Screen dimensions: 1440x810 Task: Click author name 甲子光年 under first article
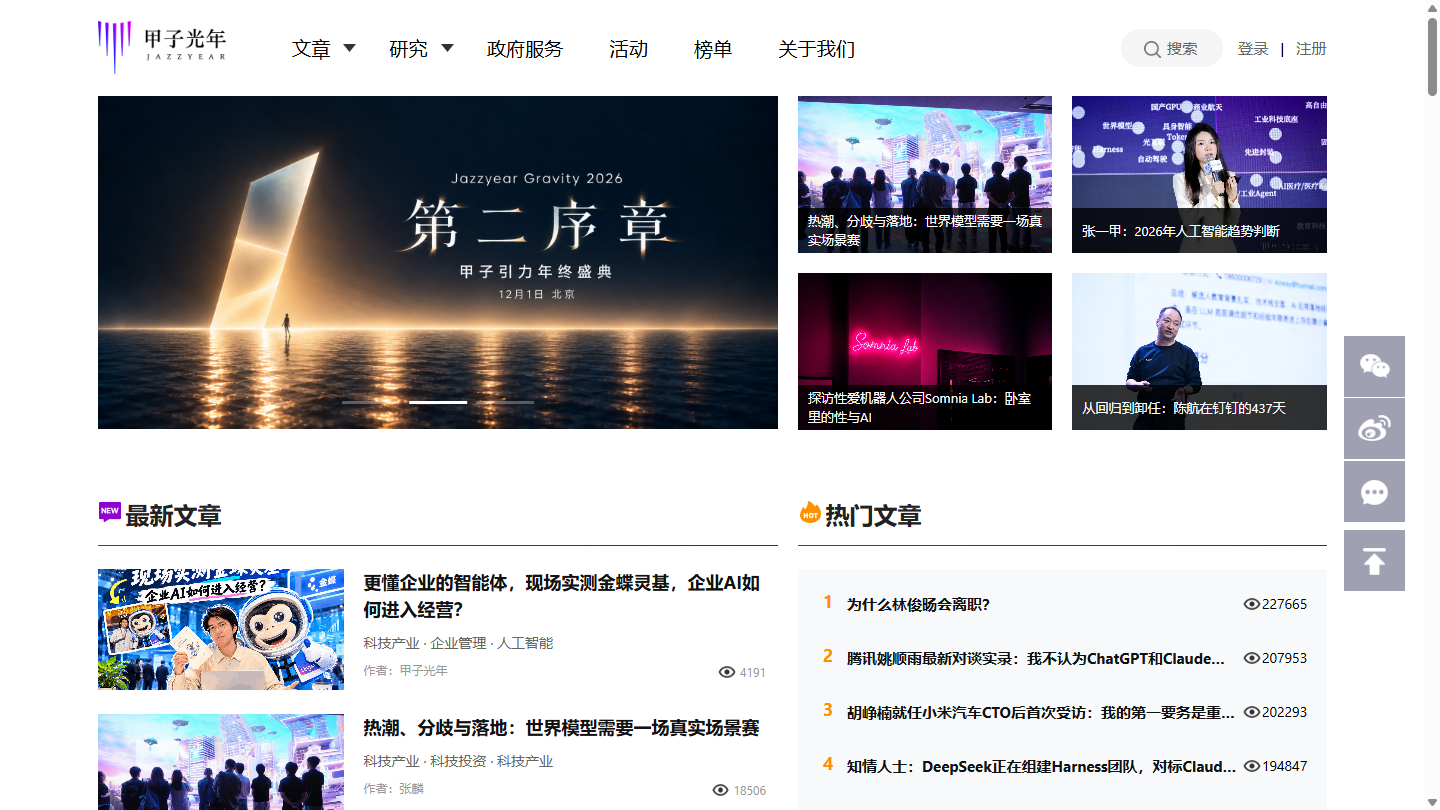click(423, 670)
